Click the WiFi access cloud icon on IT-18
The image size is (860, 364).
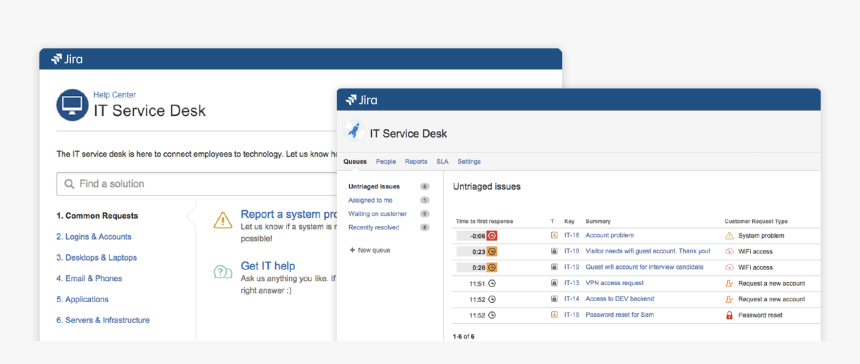729,252
